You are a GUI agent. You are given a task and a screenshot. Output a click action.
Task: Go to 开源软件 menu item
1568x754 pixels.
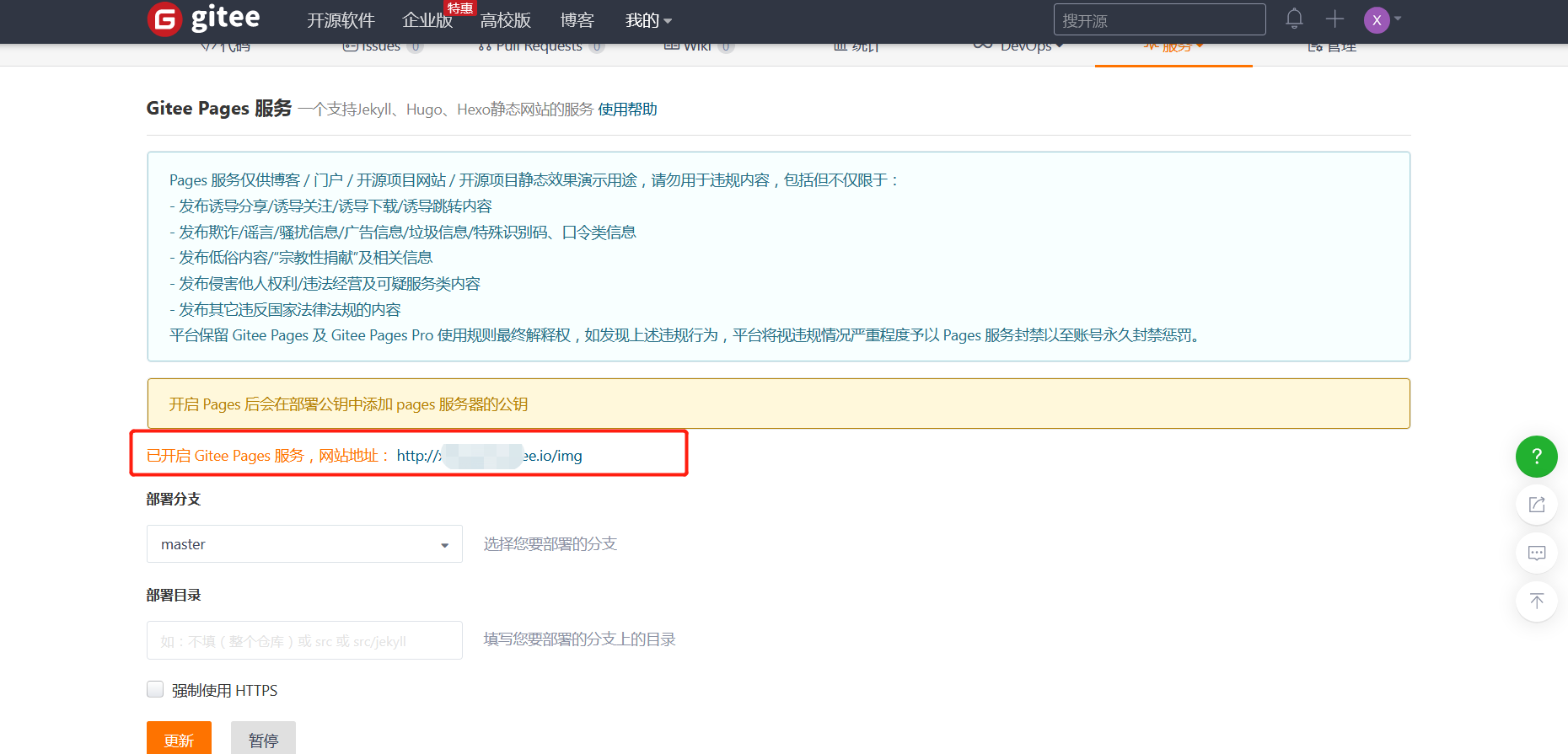pyautogui.click(x=341, y=20)
